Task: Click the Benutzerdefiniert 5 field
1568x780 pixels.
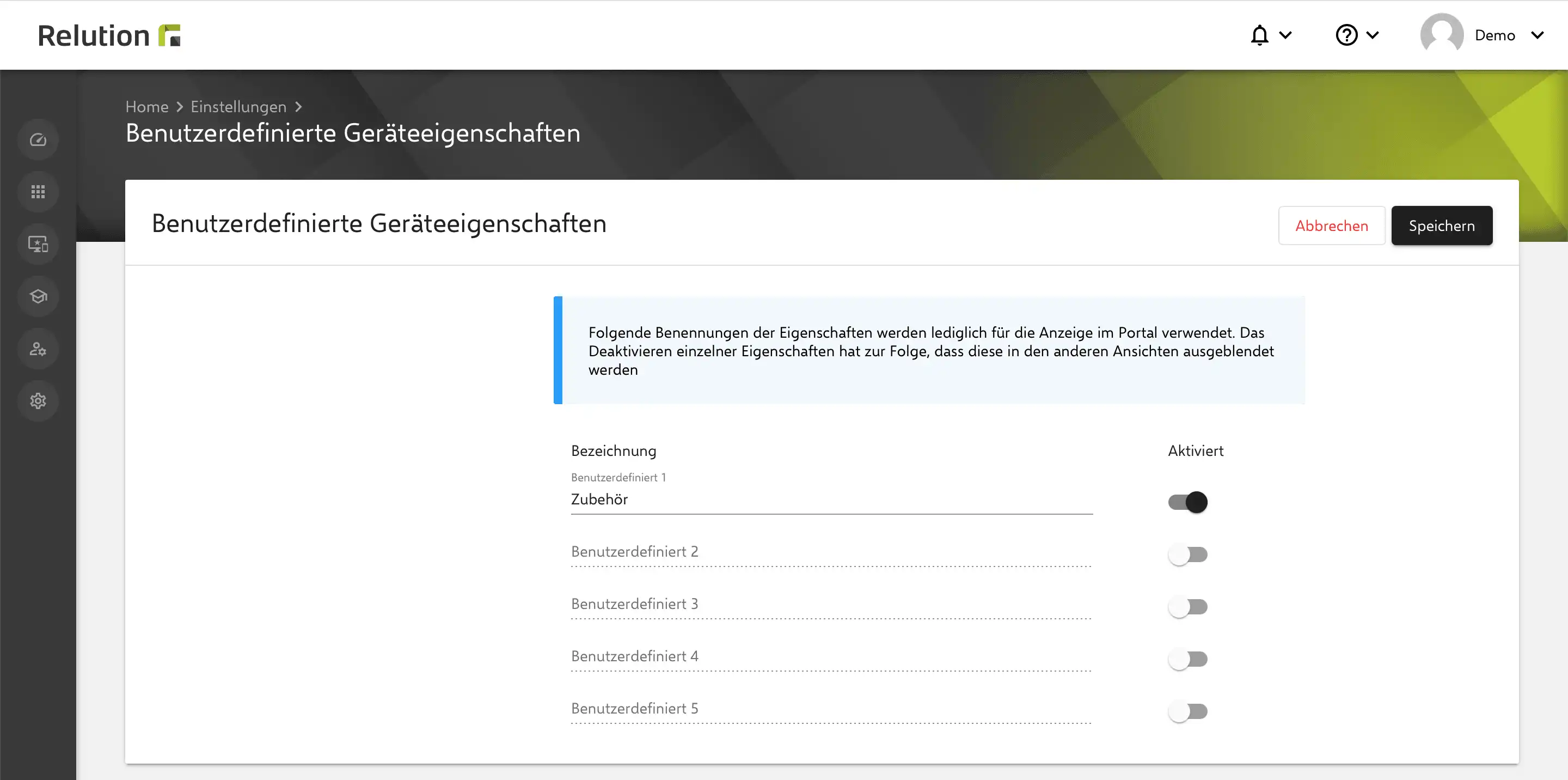Action: pos(831,709)
